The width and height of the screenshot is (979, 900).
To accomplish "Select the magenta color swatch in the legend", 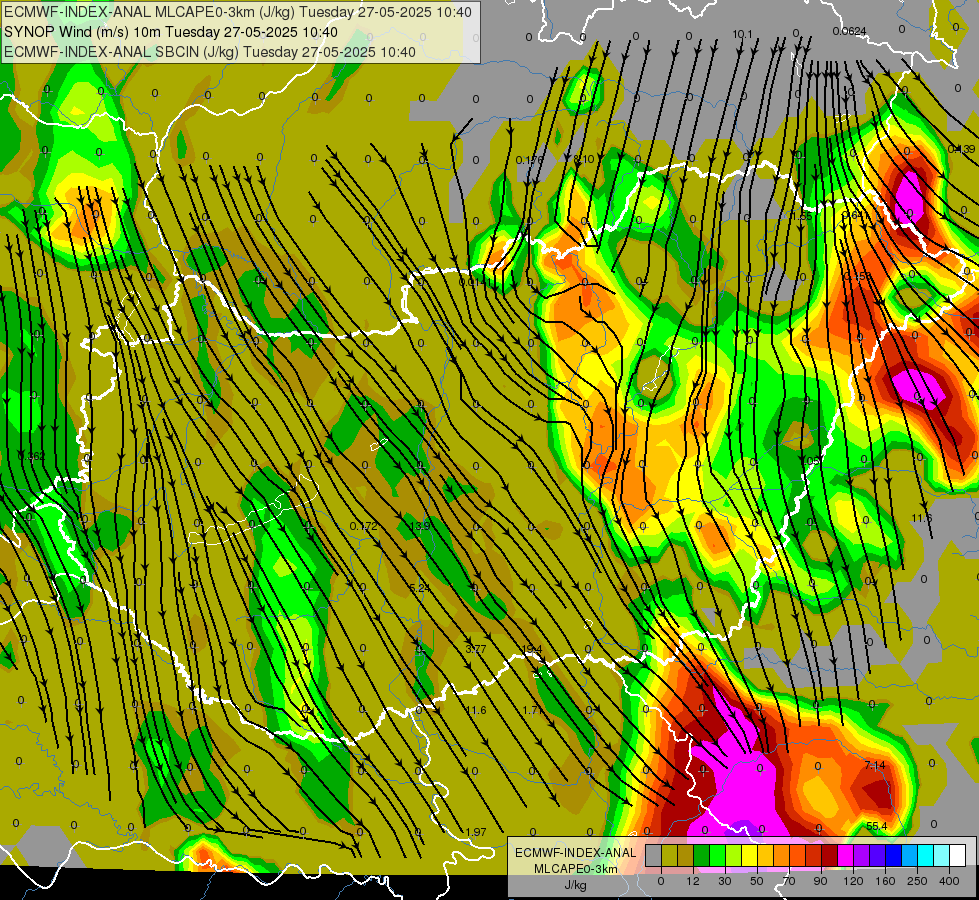I will coord(845,855).
